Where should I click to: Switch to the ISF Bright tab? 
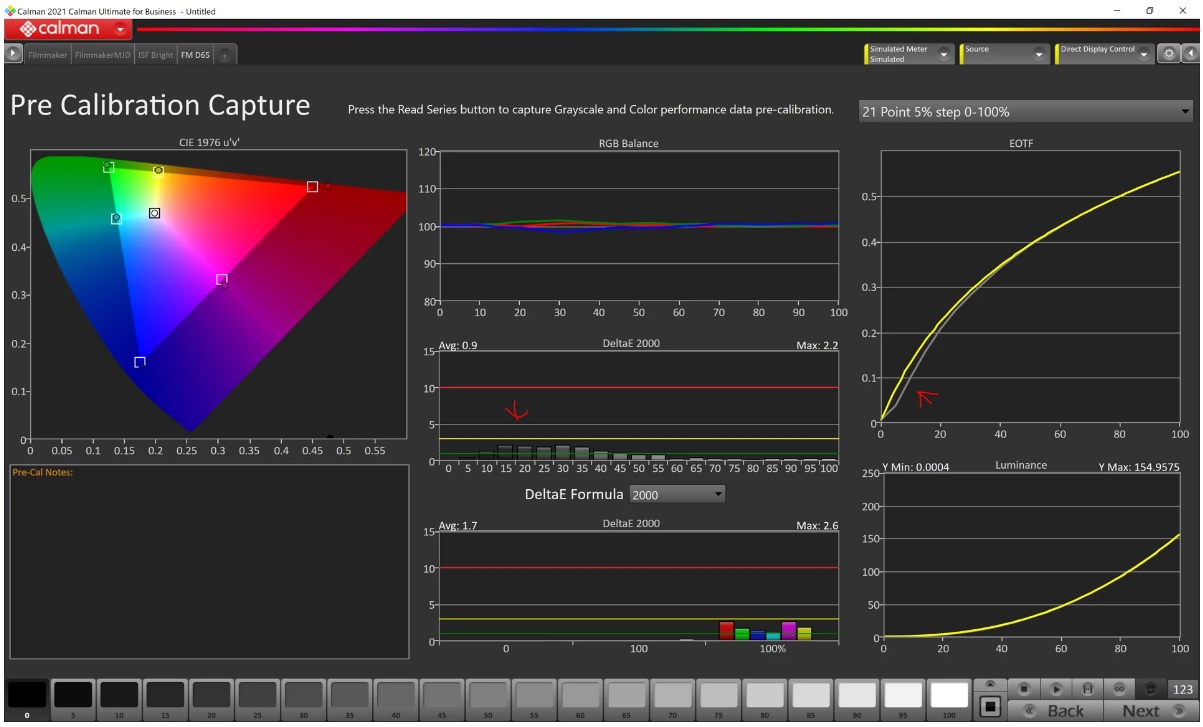point(155,55)
